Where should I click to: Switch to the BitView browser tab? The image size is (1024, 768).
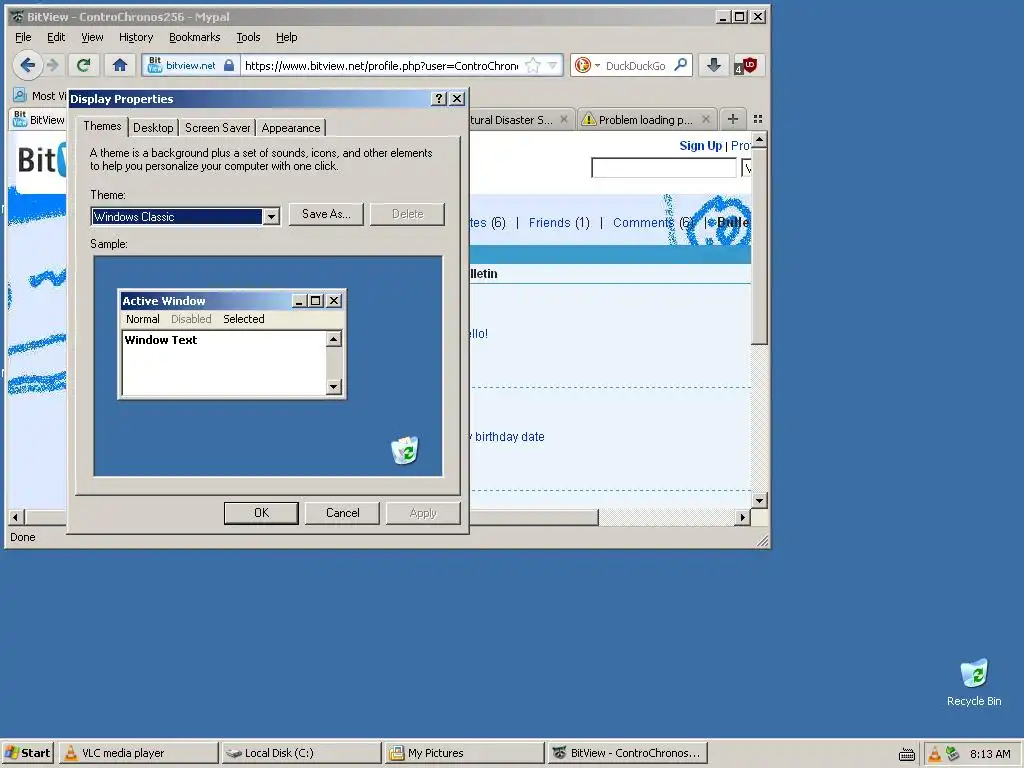click(39, 120)
